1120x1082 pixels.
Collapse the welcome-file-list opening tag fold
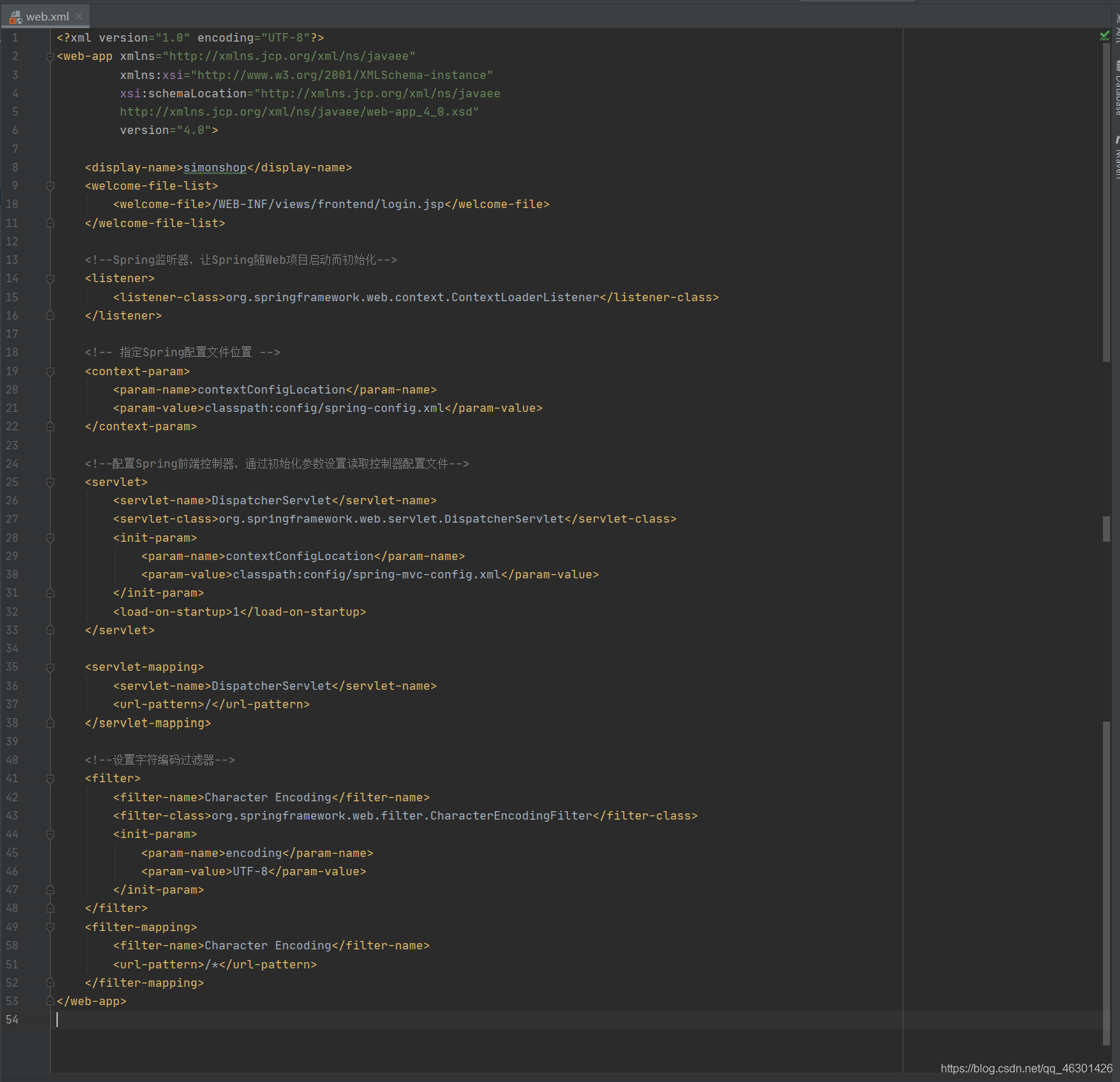tap(50, 186)
